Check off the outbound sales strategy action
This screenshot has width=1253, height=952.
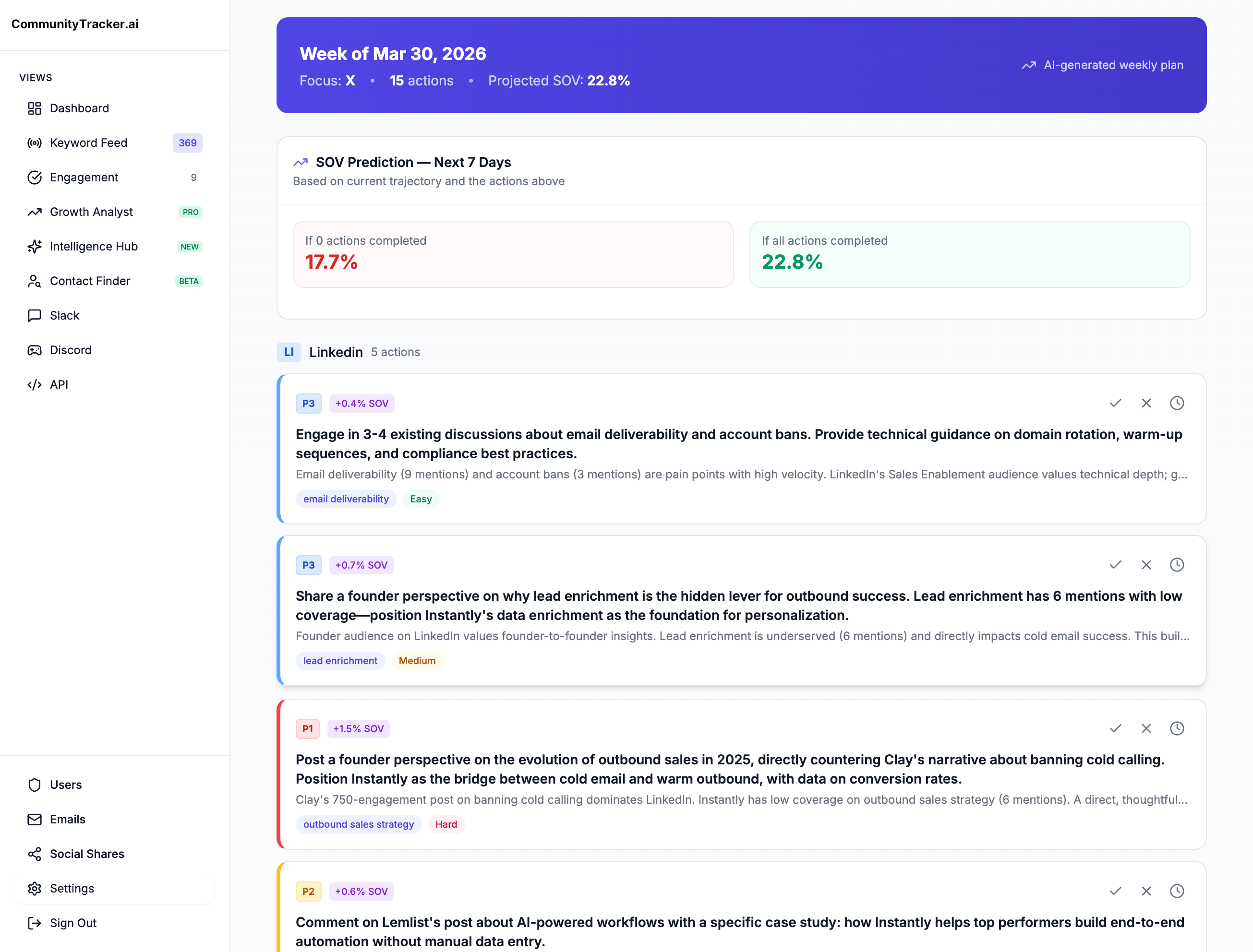pyautogui.click(x=1115, y=728)
